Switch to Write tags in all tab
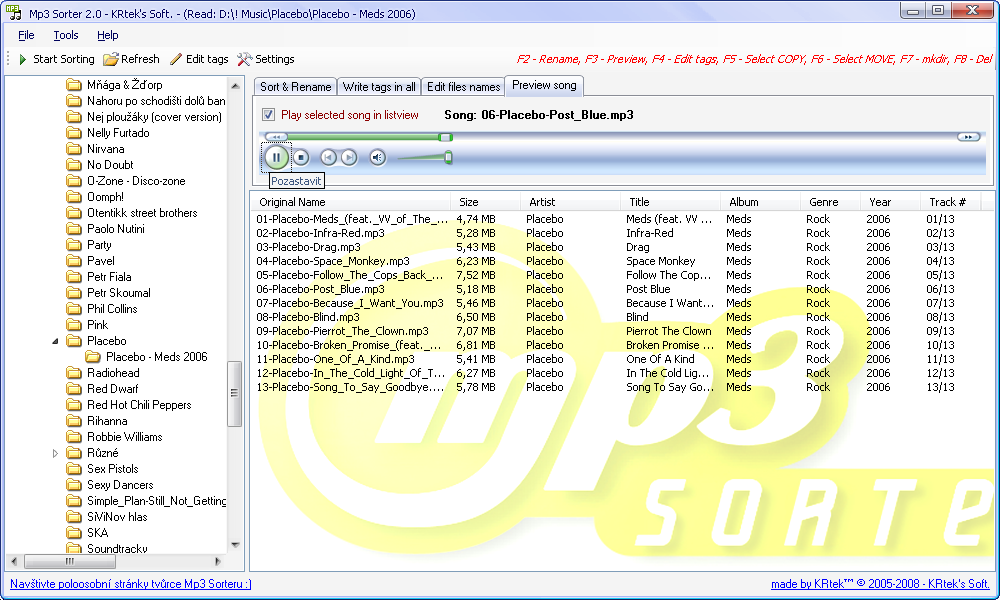This screenshot has width=1000, height=600. click(x=379, y=87)
